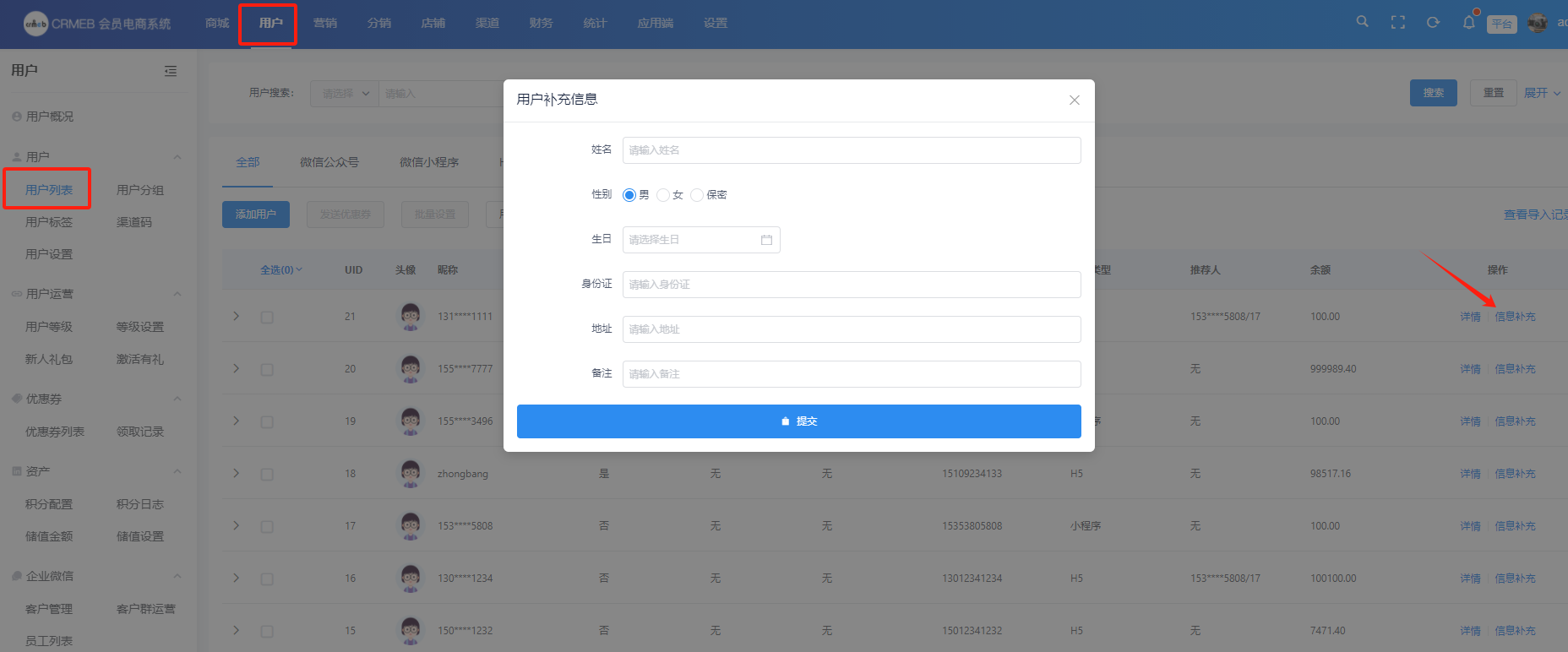The image size is (1568, 652).
Task: Collapse the 用户运营 sidebar section
Action: 177,294
